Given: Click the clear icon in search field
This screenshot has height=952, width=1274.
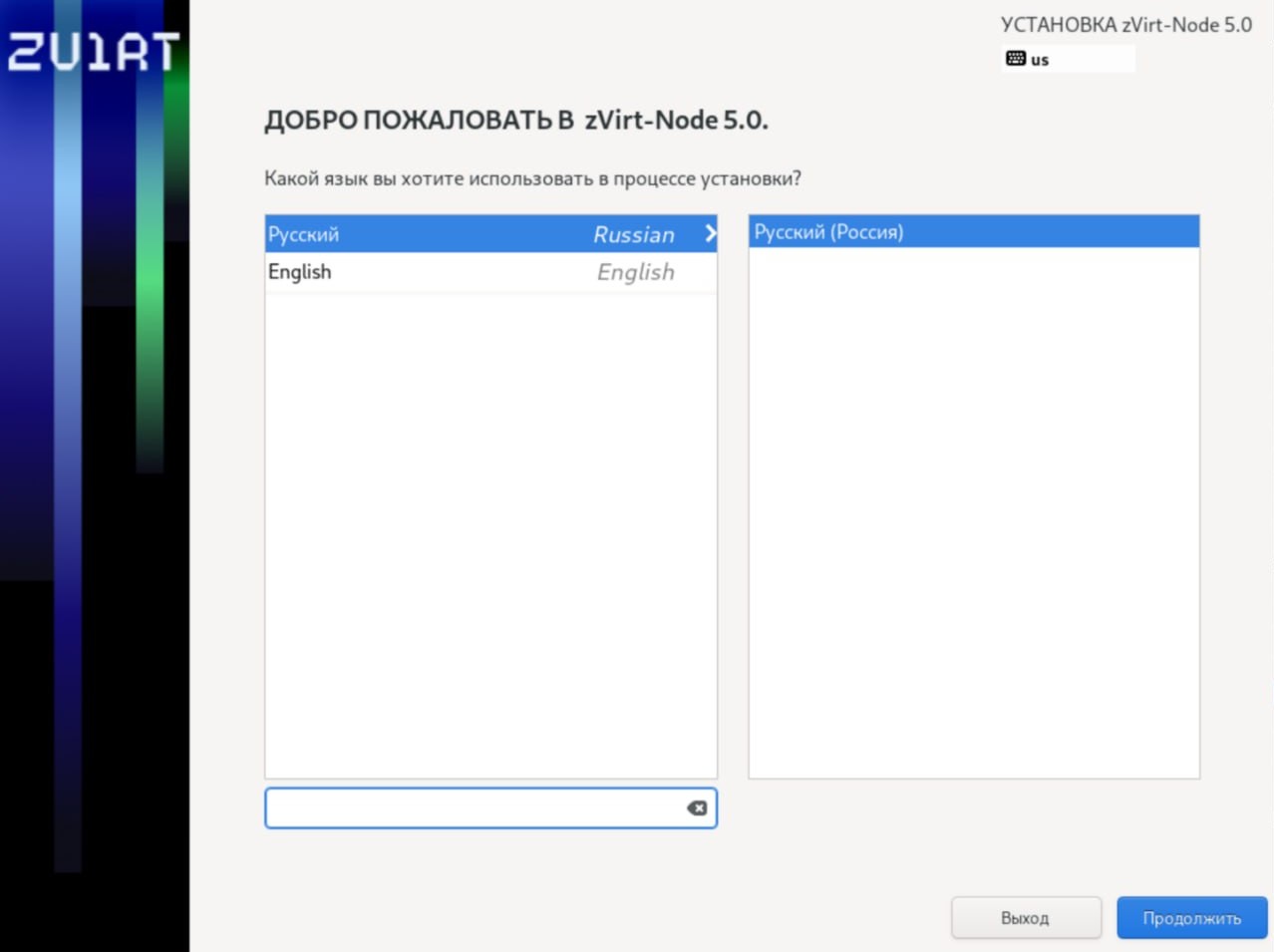Looking at the screenshot, I should 697,808.
